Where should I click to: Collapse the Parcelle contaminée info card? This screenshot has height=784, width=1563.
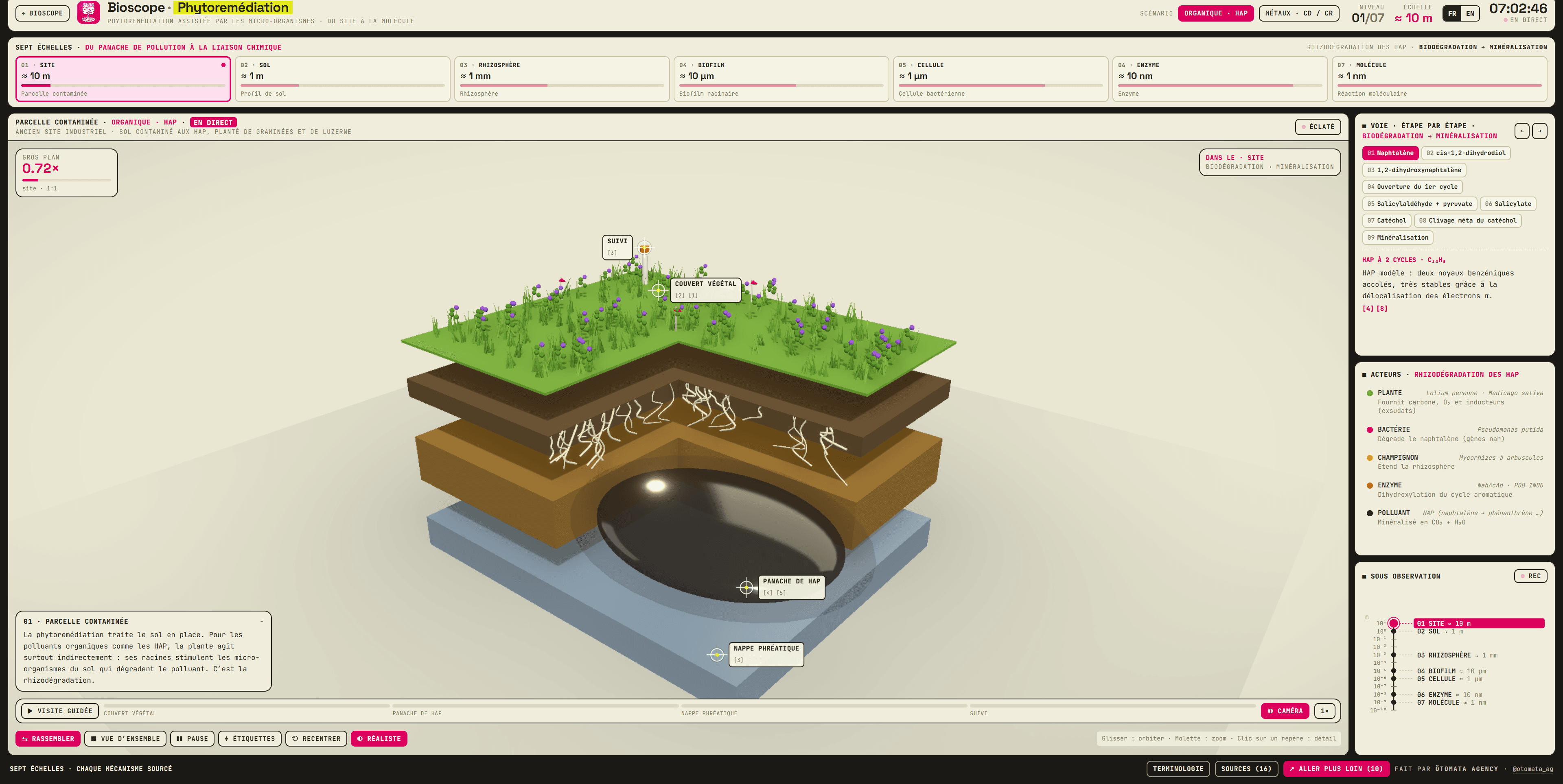(261, 622)
